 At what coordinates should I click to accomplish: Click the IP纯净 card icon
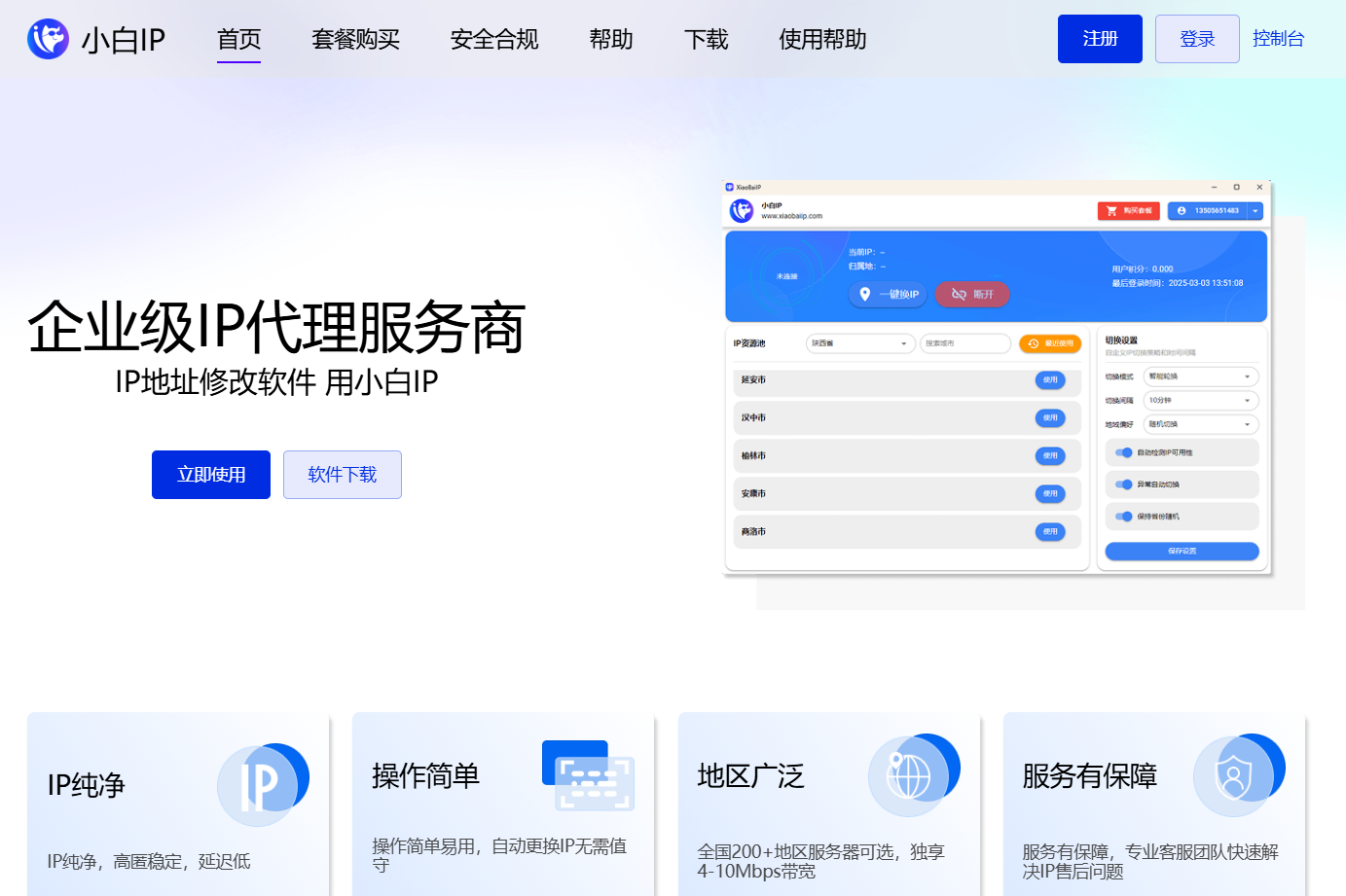(263, 784)
